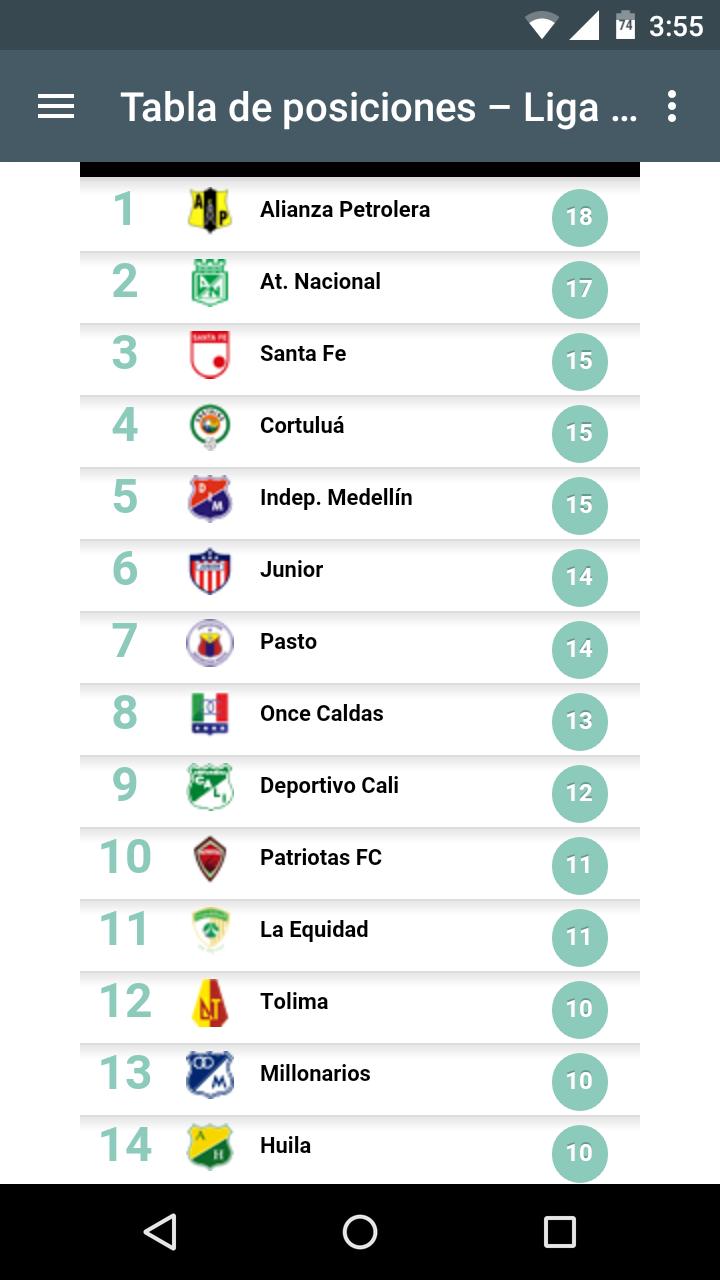Tap the Deportivo Cali team crest
720x1280 pixels.
coord(210,786)
